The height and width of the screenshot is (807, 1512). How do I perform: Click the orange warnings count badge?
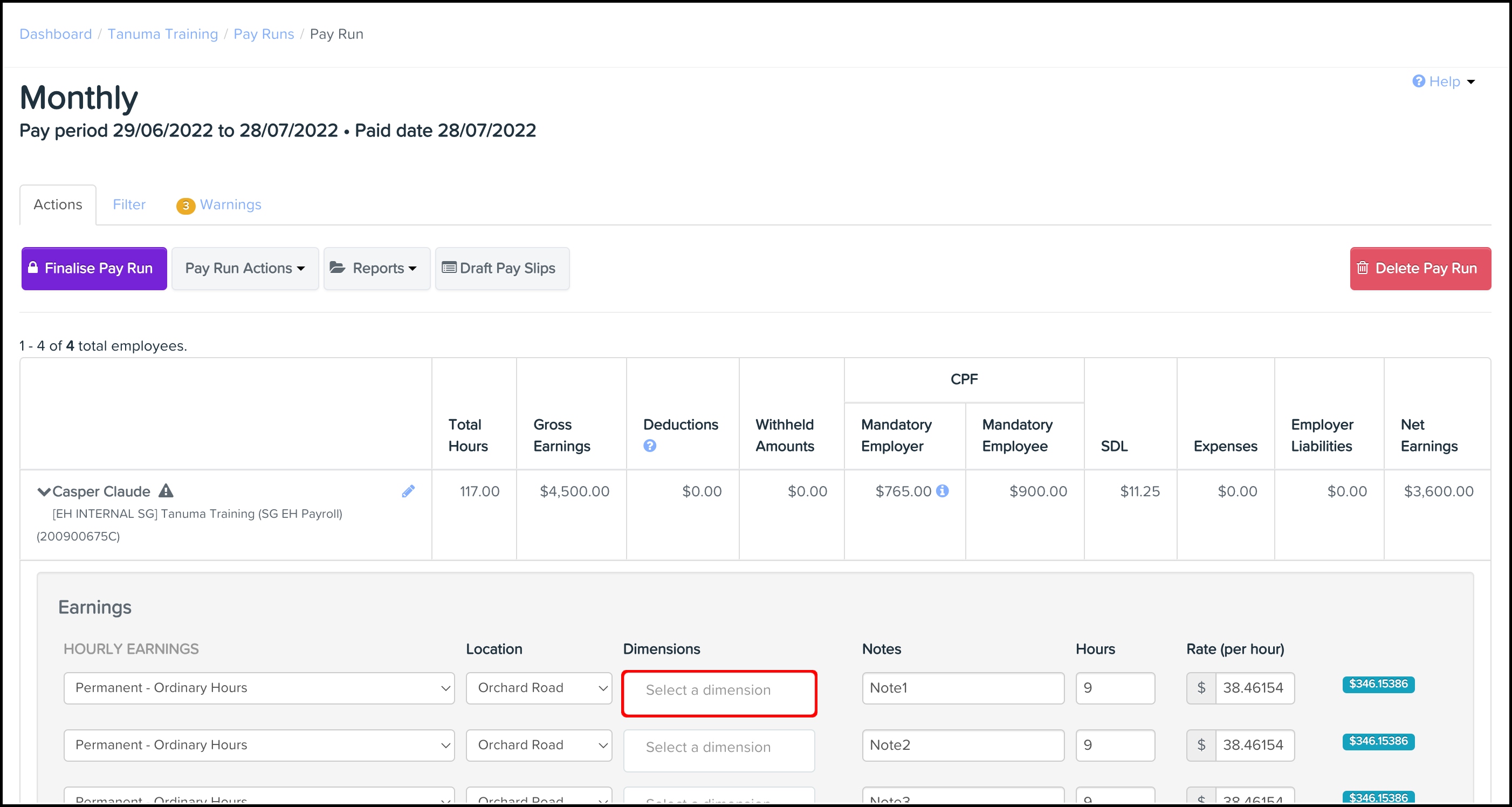[185, 206]
